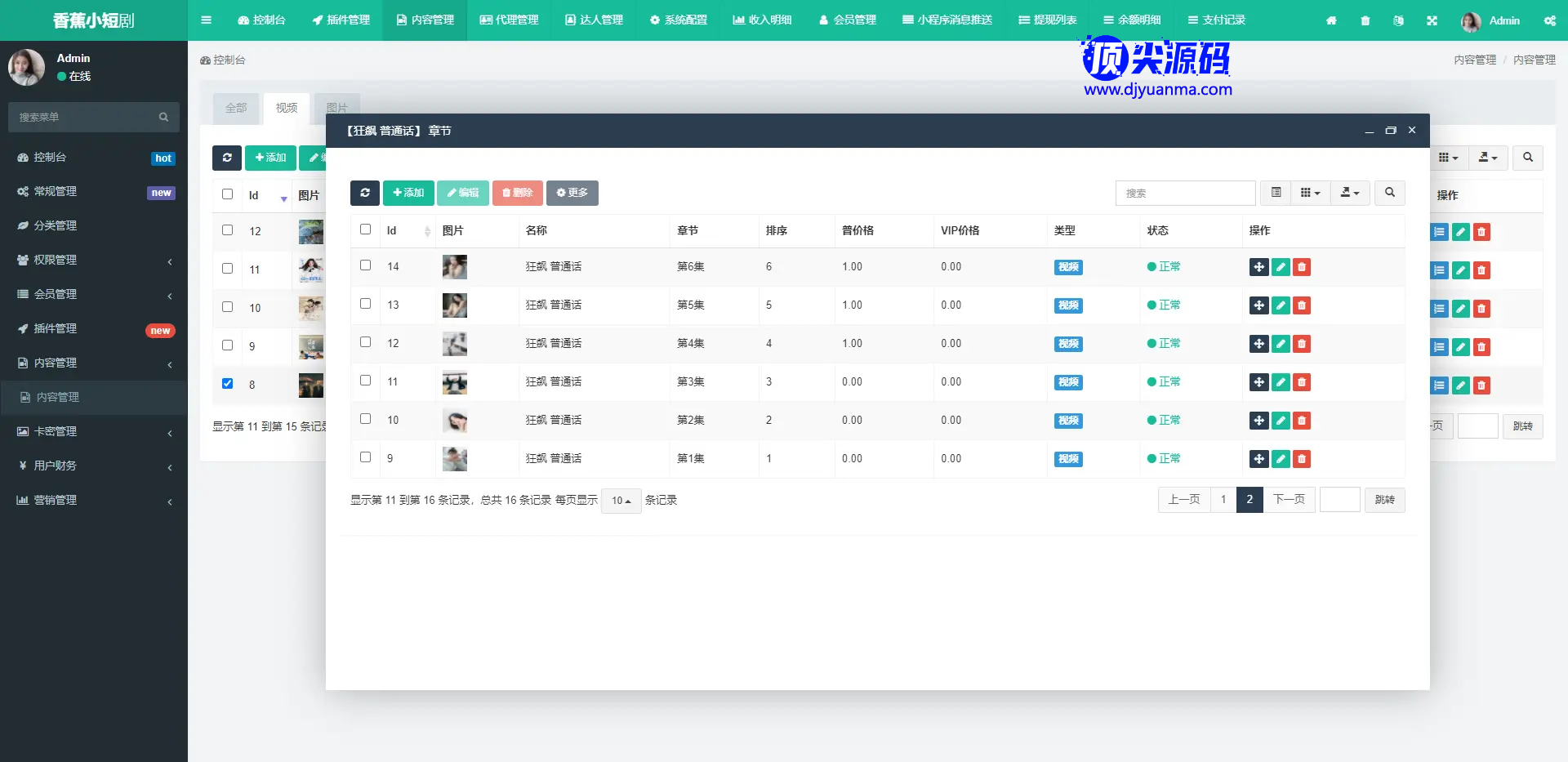Open 系统配置 in the top menu
The image size is (1568, 762).
click(x=678, y=20)
